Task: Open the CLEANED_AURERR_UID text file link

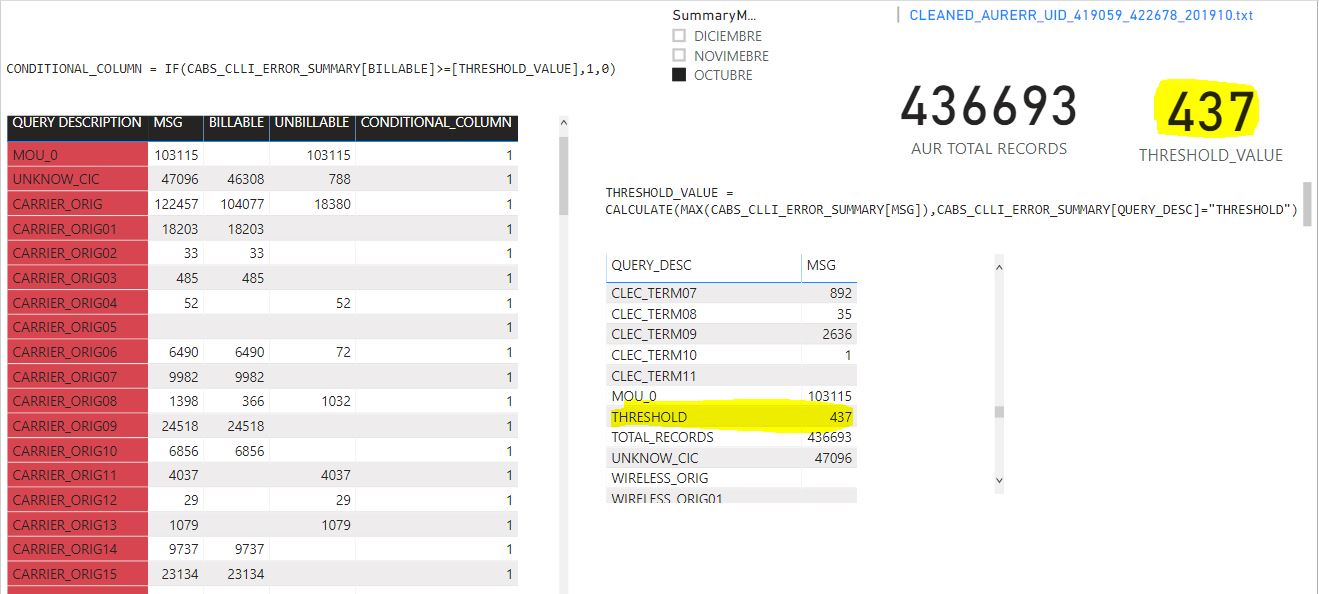Action: [1081, 15]
